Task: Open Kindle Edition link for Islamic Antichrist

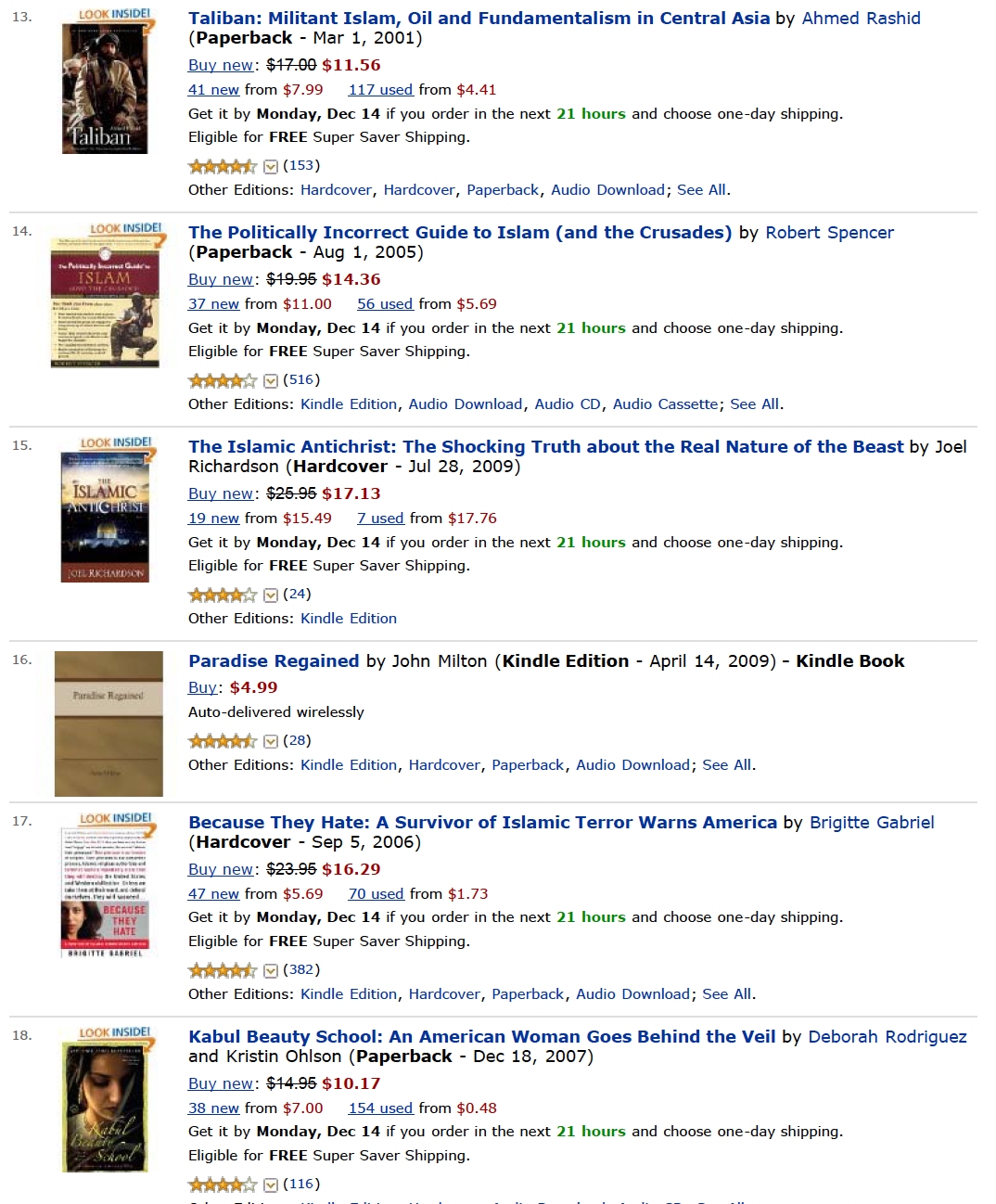Action: pos(349,619)
